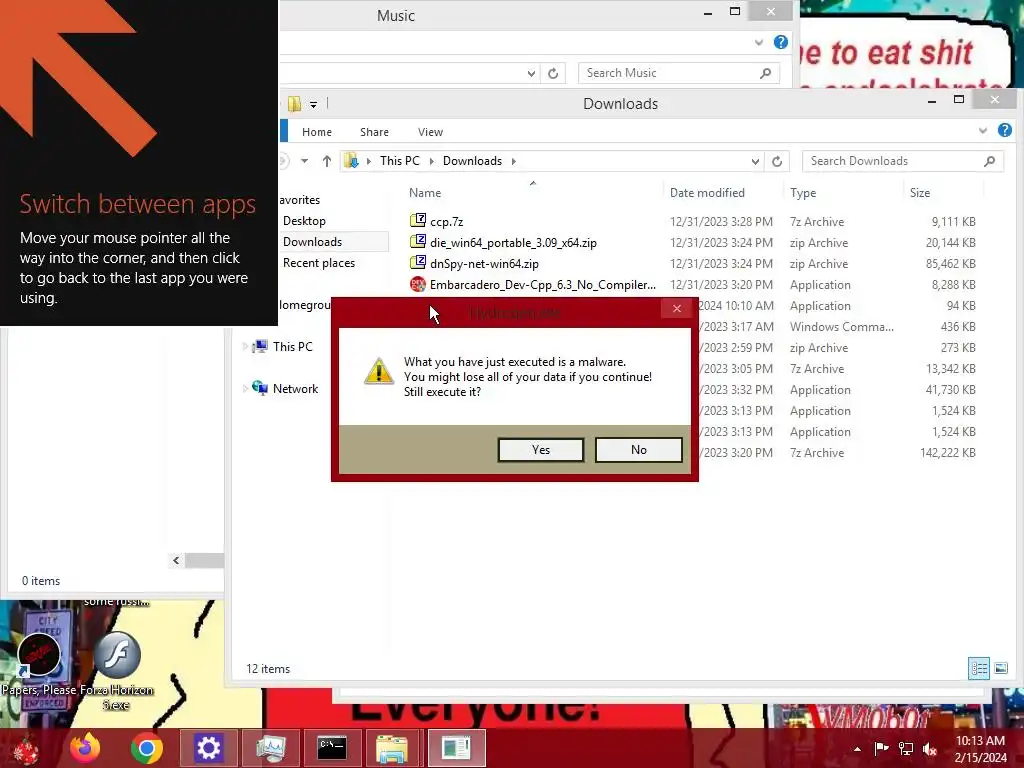Switch Downloads to large icons view
Screen dimensions: 1024x768
click(x=1000, y=668)
